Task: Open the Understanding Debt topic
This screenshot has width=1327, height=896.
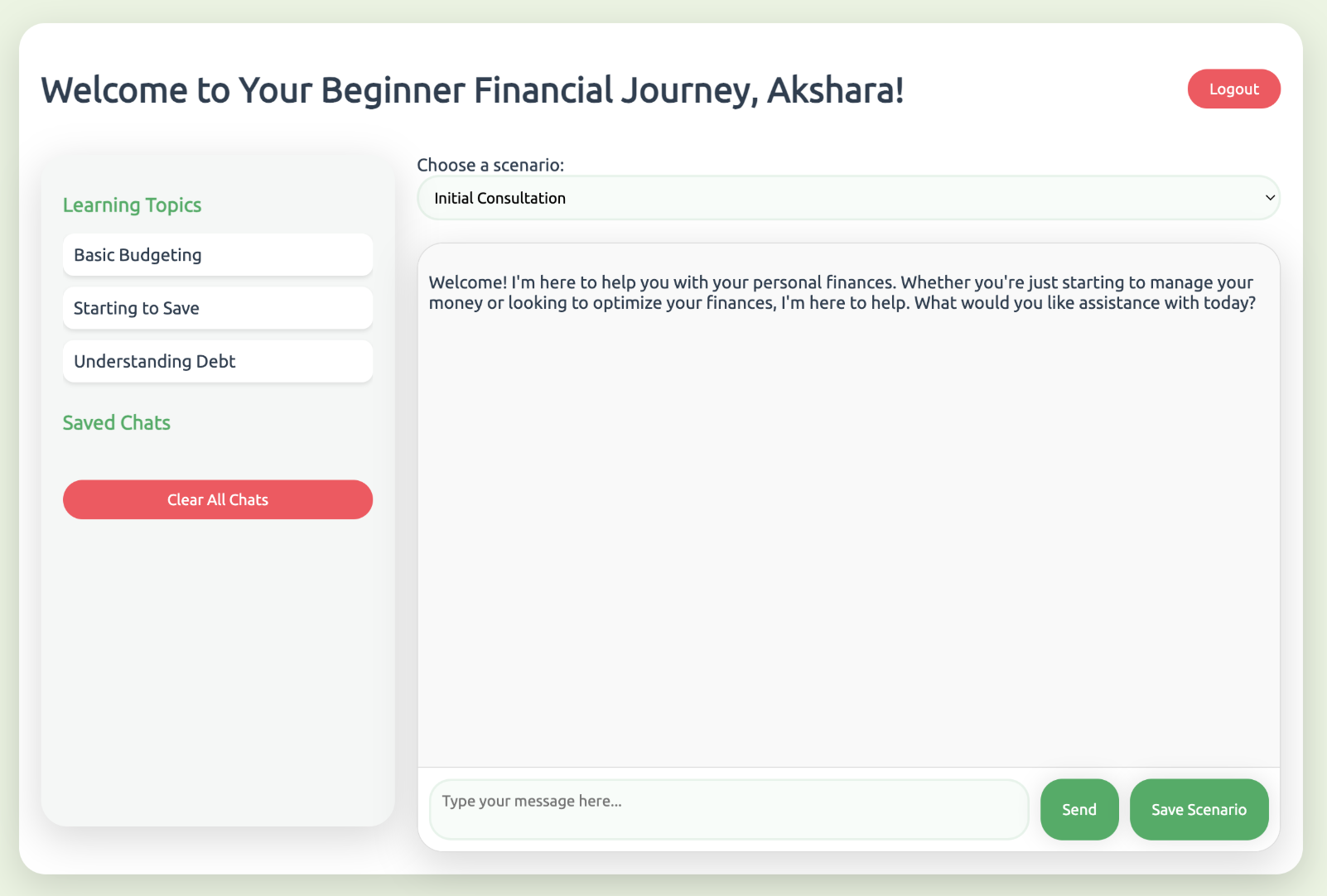Action: pyautogui.click(x=217, y=361)
